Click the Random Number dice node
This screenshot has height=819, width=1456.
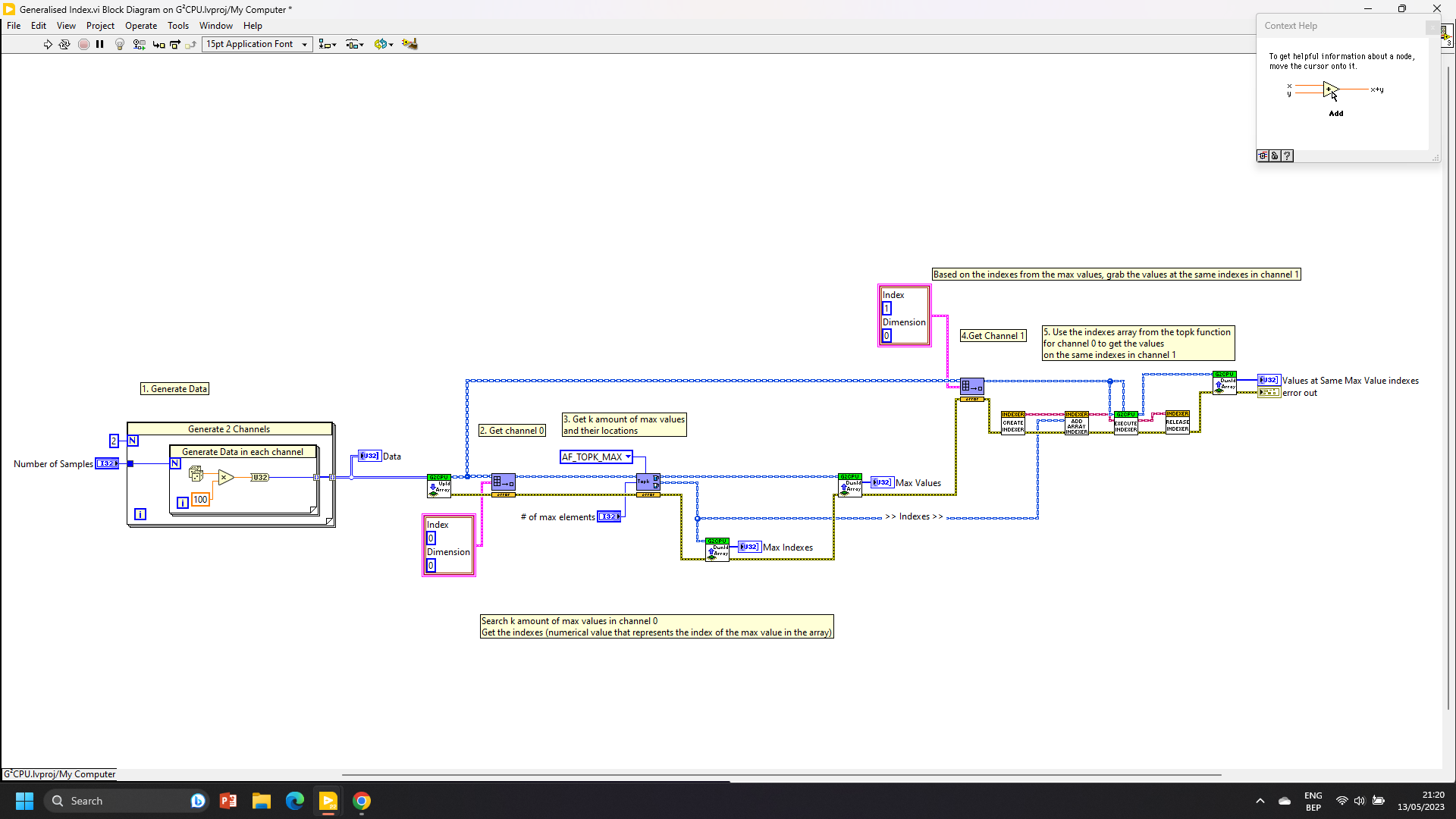click(x=196, y=474)
